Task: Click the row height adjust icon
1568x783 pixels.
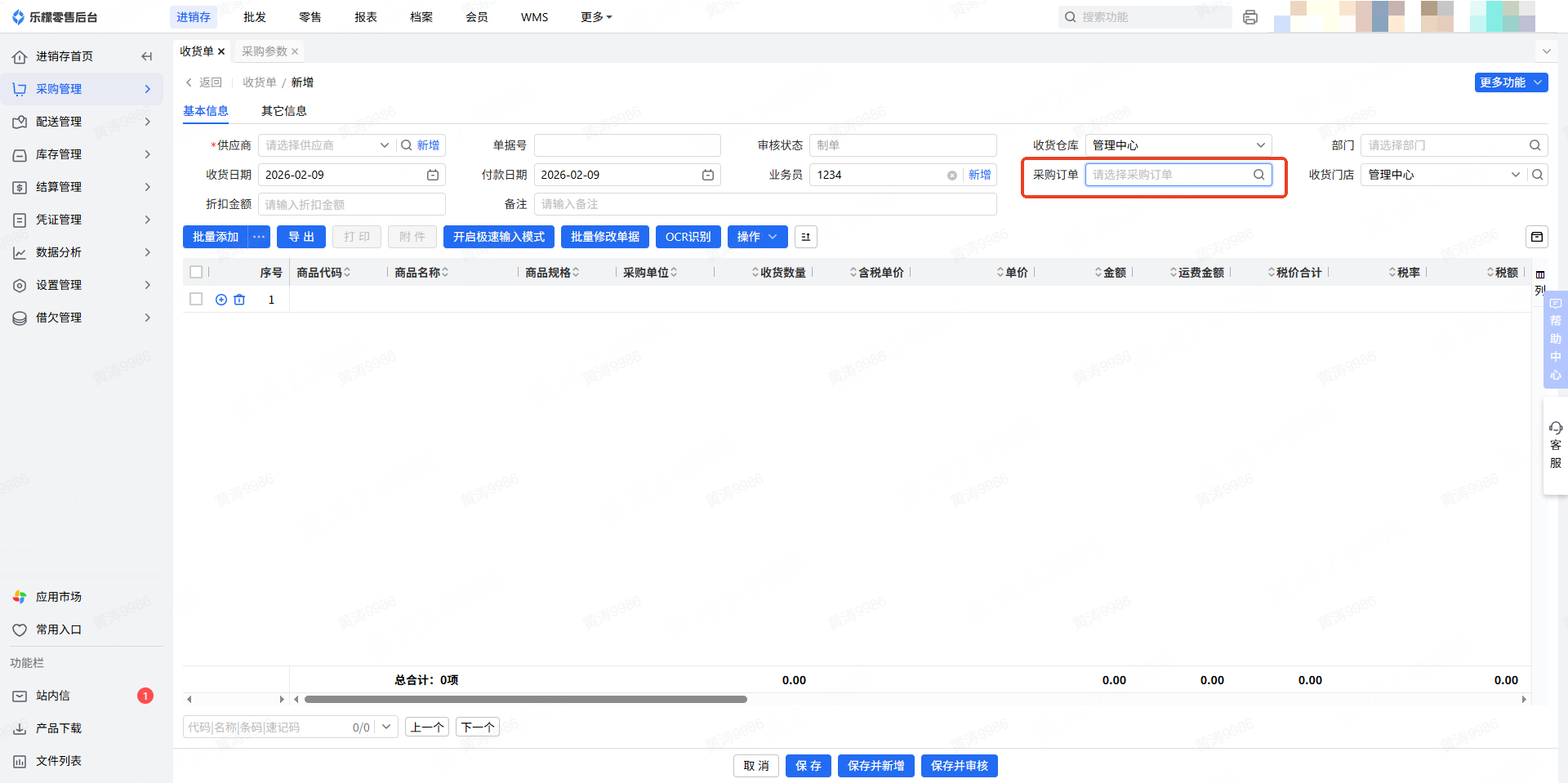Action: pyautogui.click(x=806, y=237)
